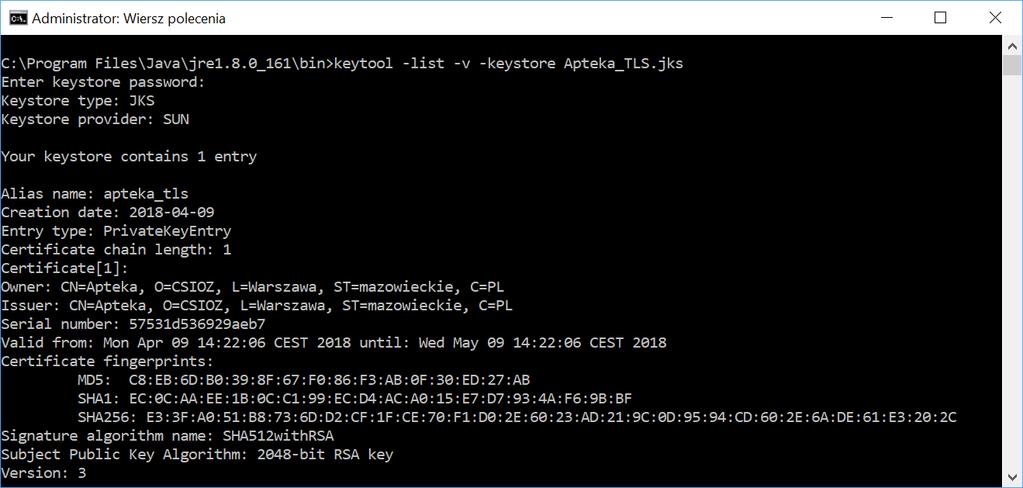Click the Serial number 57531d536929aeb7 line
Image resolution: width=1023 pixels, height=488 pixels.
click(133, 324)
